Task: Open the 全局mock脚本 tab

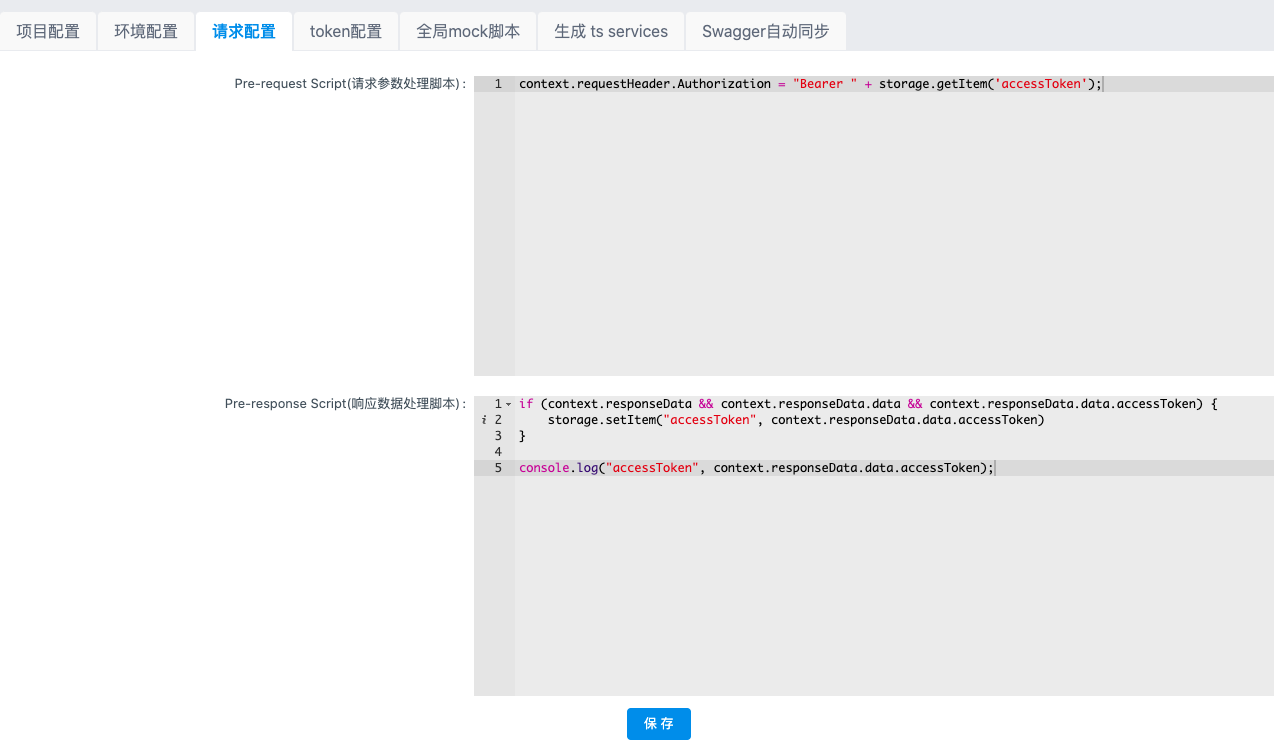Action: coord(468,31)
